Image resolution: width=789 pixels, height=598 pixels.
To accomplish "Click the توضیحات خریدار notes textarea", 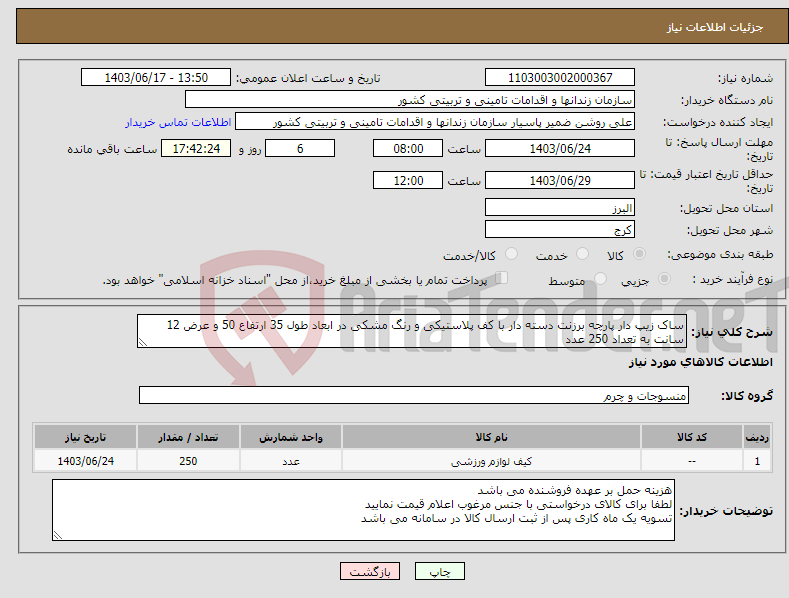I will click(x=363, y=510).
